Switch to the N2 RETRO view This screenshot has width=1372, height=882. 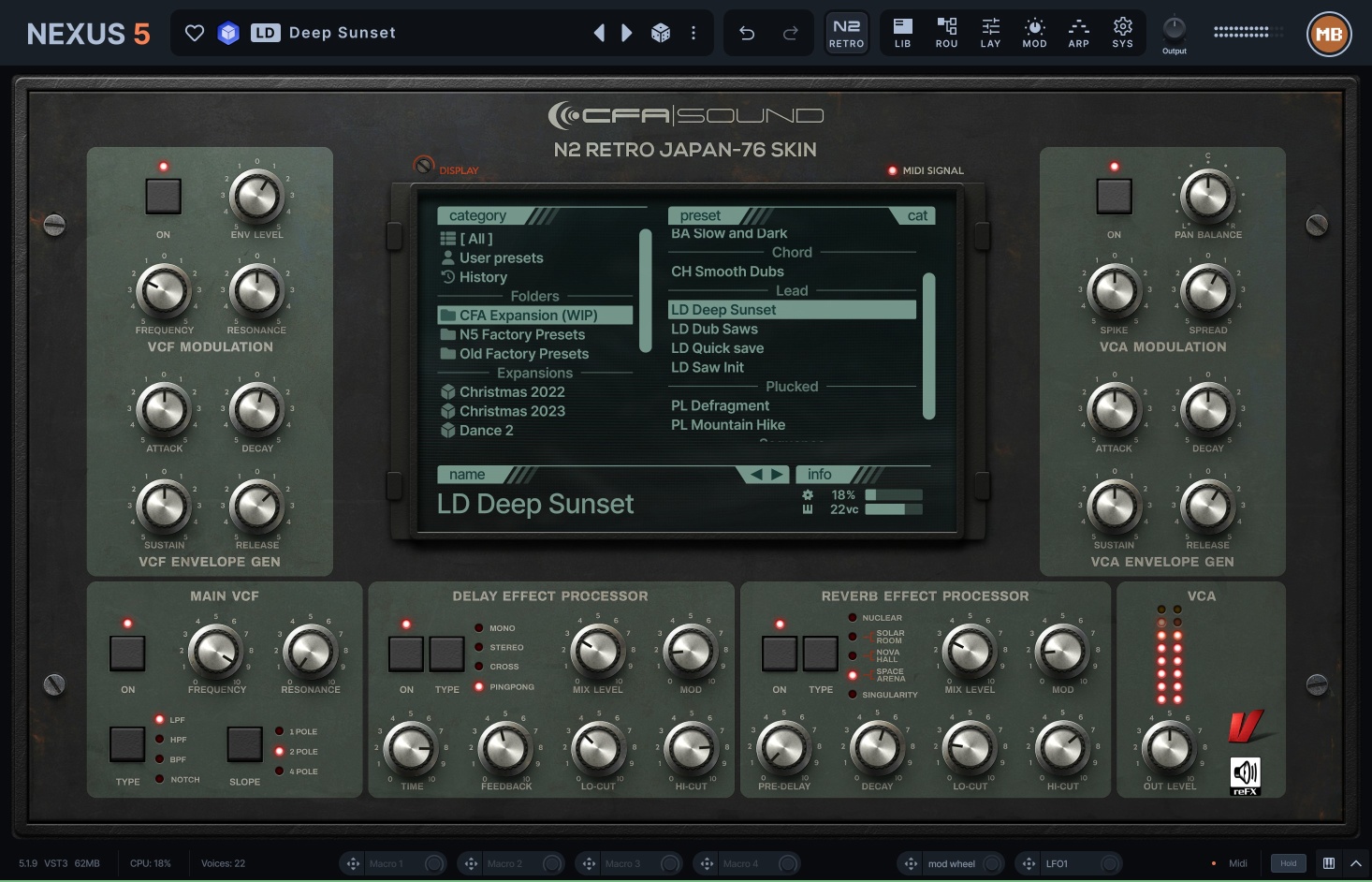847,33
